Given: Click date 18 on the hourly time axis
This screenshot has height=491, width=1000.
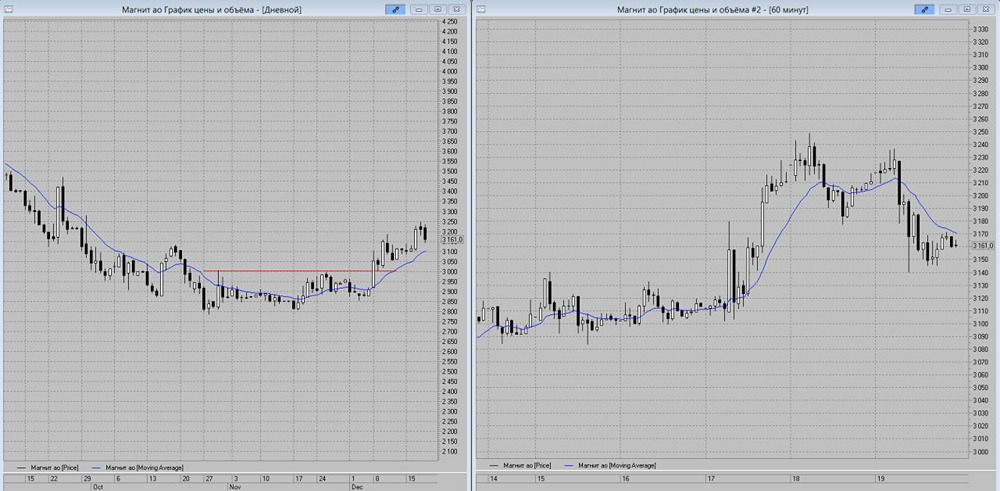Looking at the screenshot, I should [795, 479].
